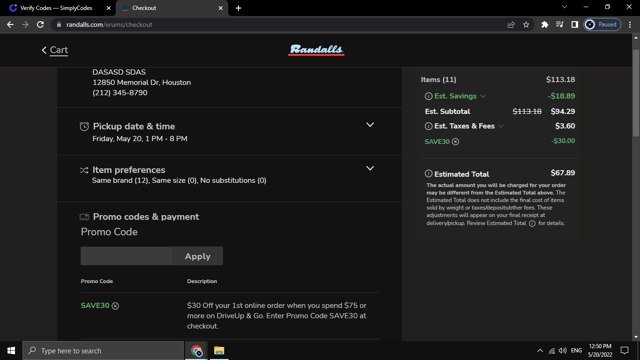Screen dimensions: 640x360
Task: Change ENG input language
Action: click(576, 351)
